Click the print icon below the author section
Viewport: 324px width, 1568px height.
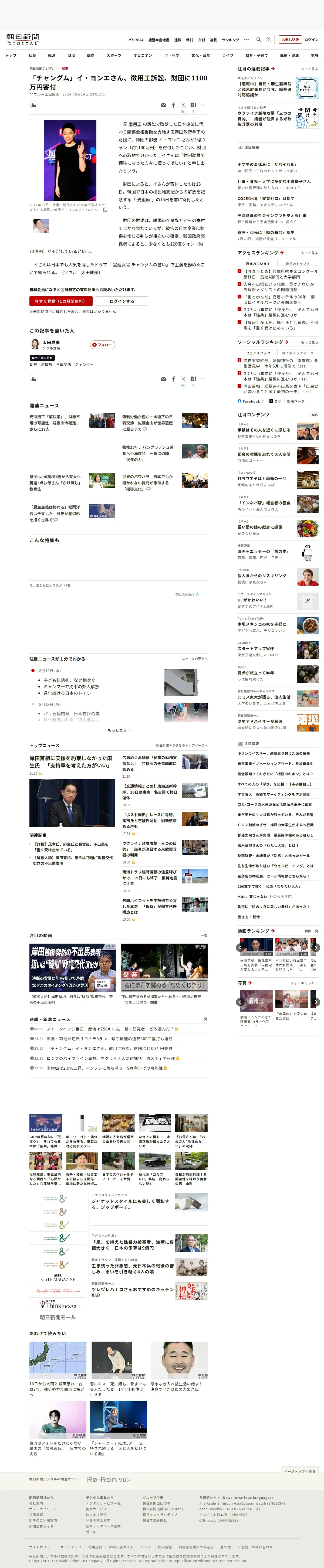(x=33, y=379)
